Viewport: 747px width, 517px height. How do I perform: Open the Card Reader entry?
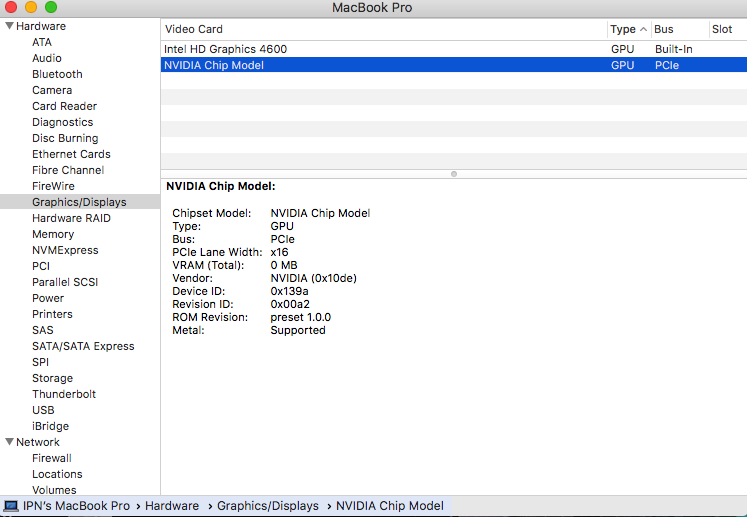(64, 106)
